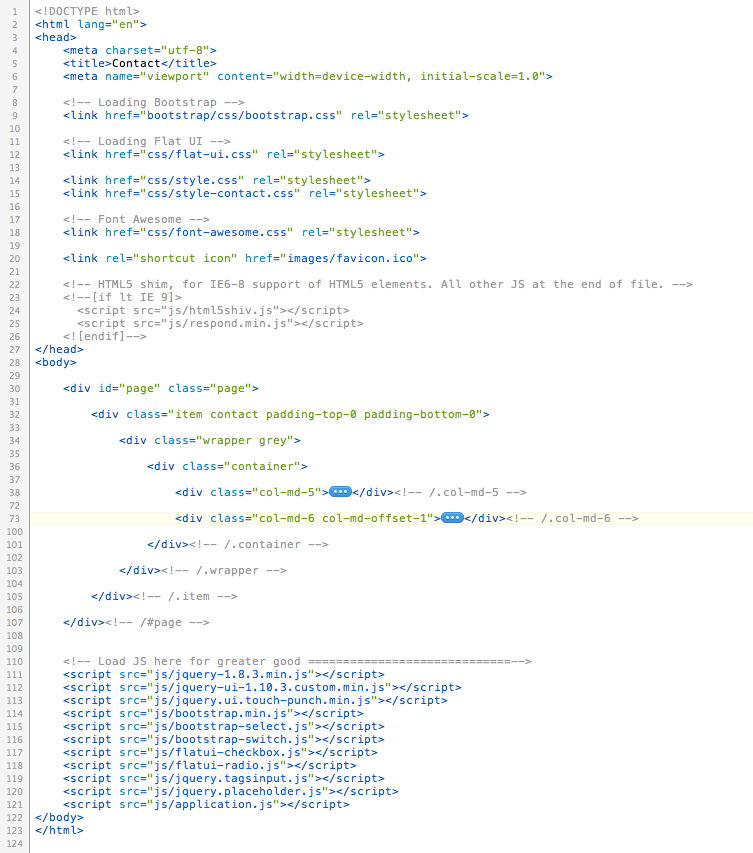Click "js/html5shiv.js" script source
Image resolution: width=753 pixels, height=853 pixels.
(x=220, y=311)
